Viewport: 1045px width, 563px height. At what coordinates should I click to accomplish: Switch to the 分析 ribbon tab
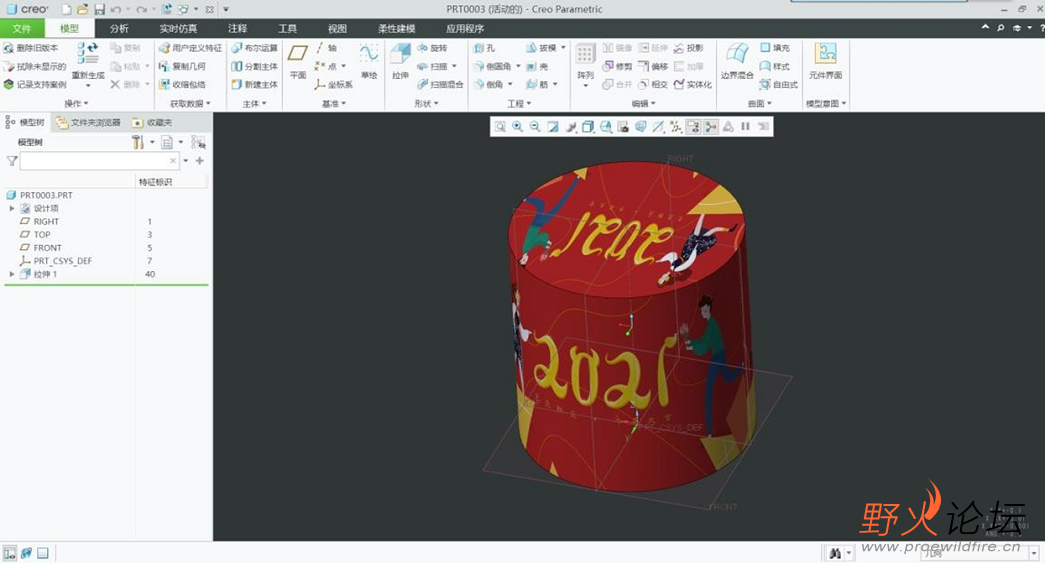pos(119,28)
